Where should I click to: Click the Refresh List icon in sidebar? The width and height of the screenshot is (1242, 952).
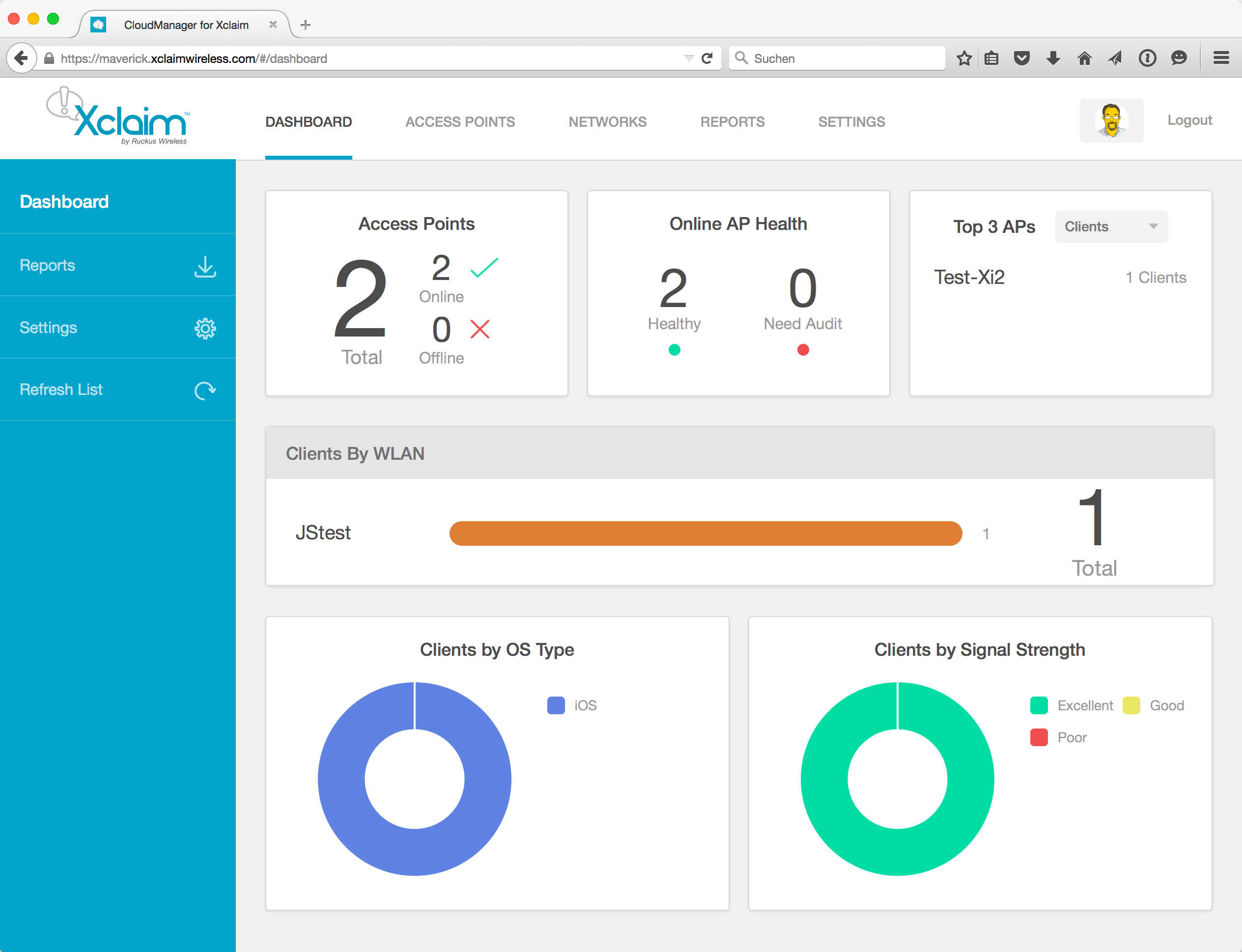[205, 390]
